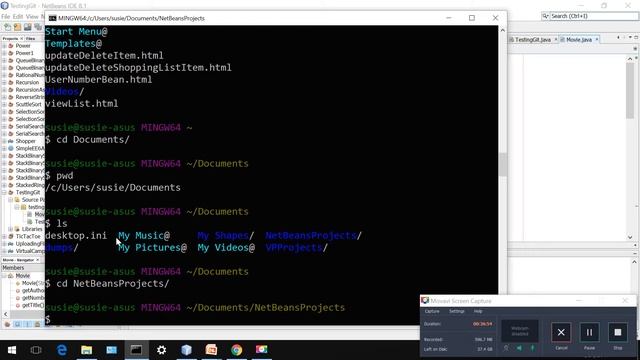Click the Cancel recording button in Movavi
Screen dimensions: 640x360
(561, 333)
